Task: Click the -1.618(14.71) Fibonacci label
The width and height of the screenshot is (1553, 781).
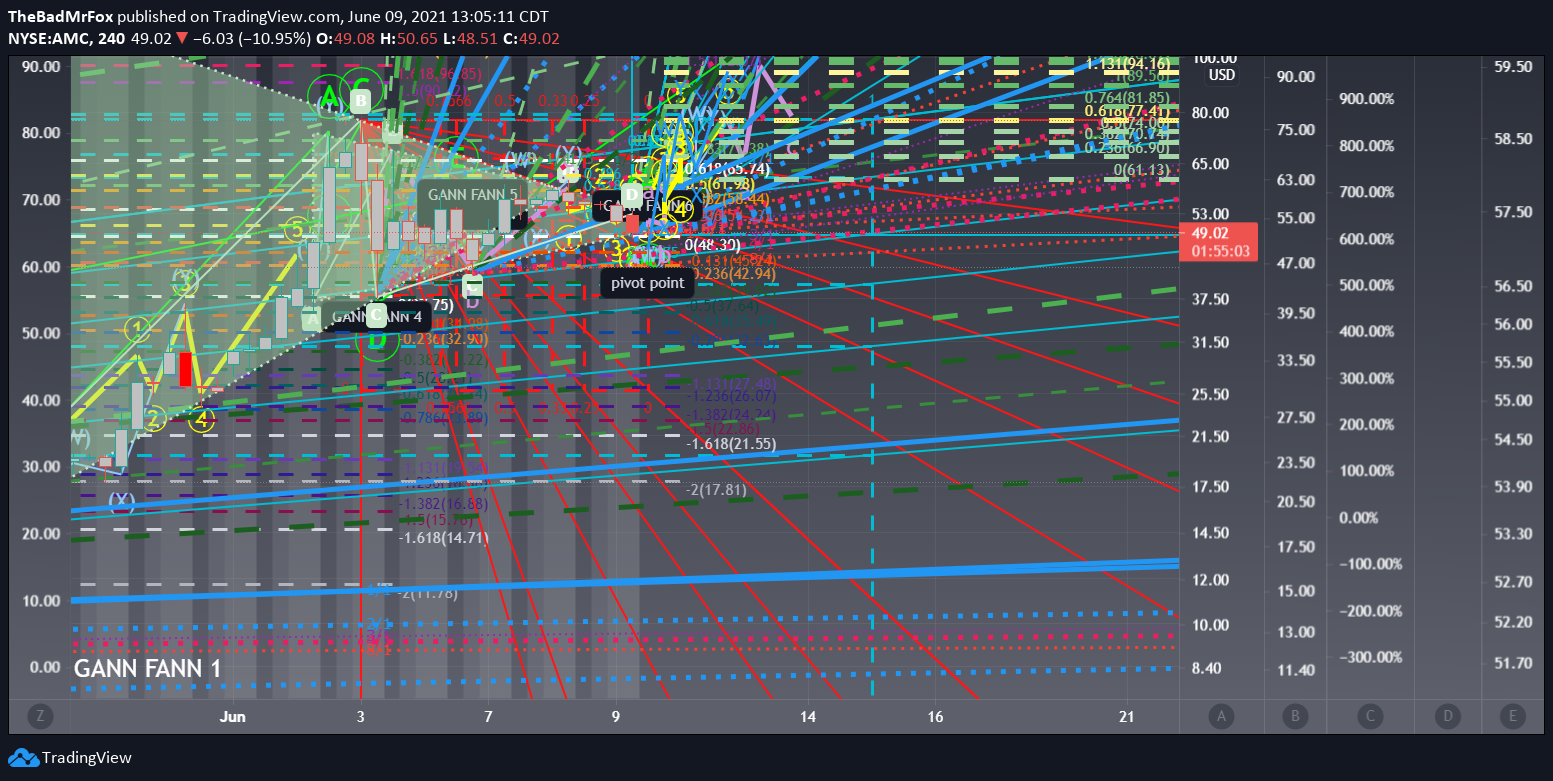Action: [x=444, y=538]
